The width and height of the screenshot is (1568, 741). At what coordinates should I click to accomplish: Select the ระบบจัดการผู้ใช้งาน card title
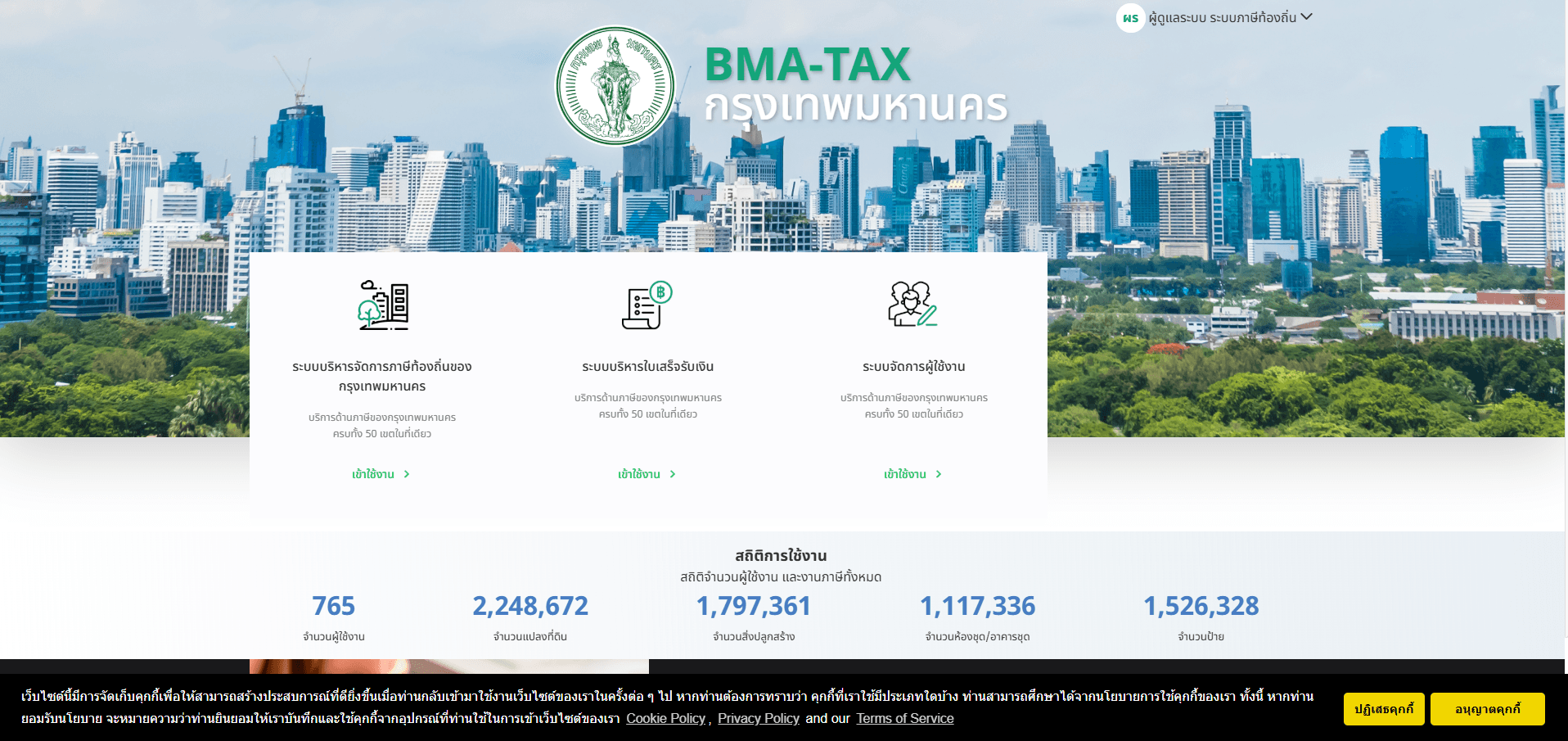click(914, 366)
